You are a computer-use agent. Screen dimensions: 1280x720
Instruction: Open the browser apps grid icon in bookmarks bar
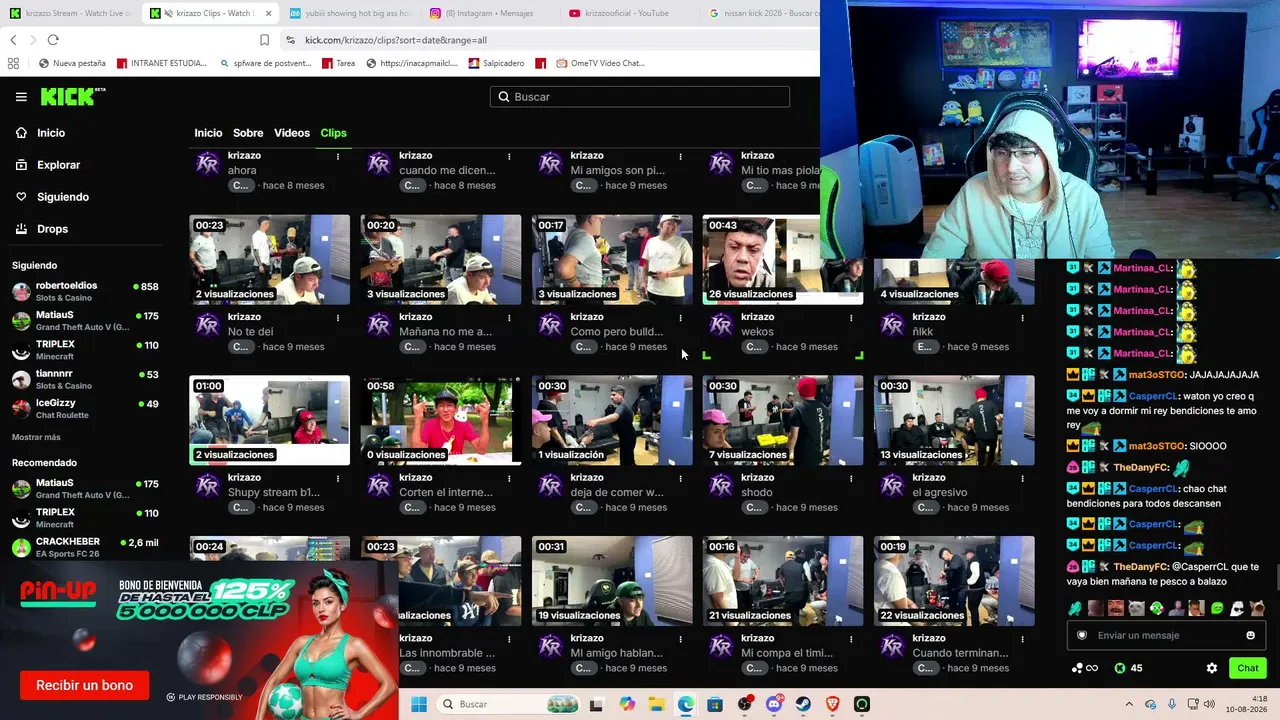click(13, 63)
